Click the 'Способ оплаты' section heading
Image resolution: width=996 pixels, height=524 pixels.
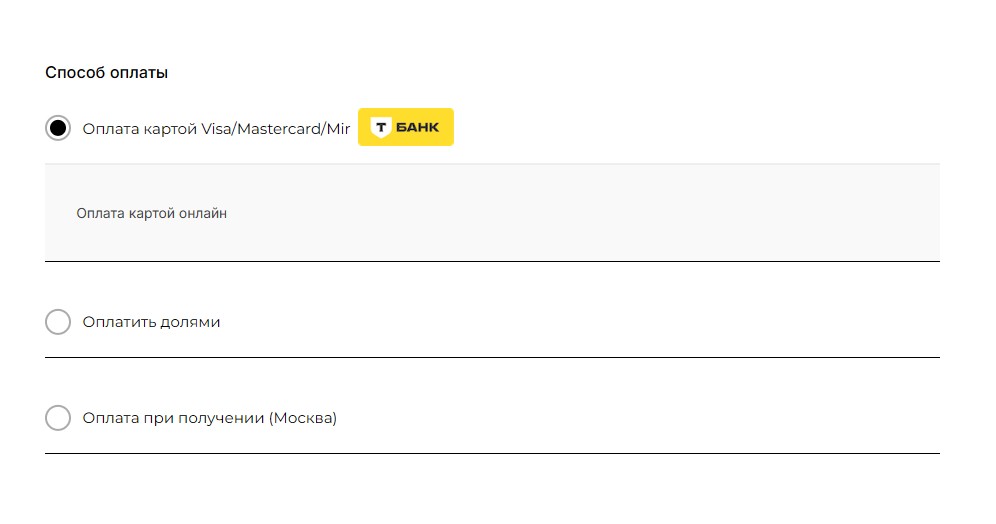pos(106,73)
